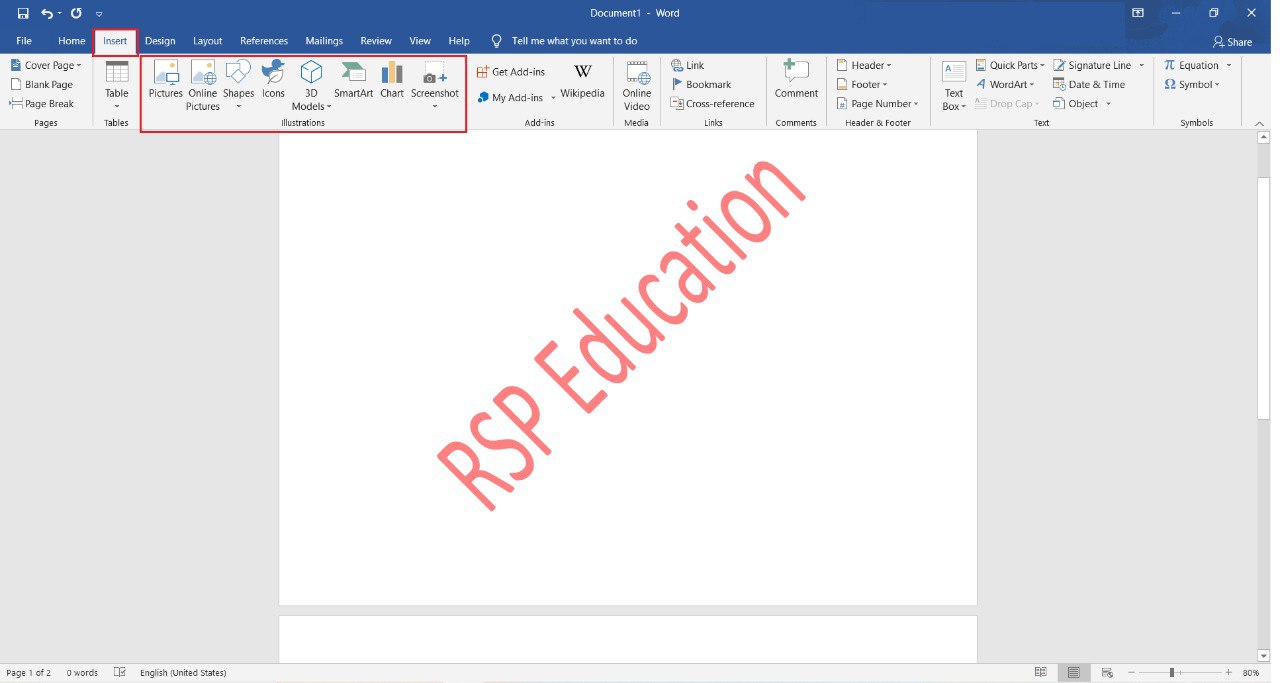Add a new Comment
This screenshot has height=683, width=1280.
[x=796, y=80]
